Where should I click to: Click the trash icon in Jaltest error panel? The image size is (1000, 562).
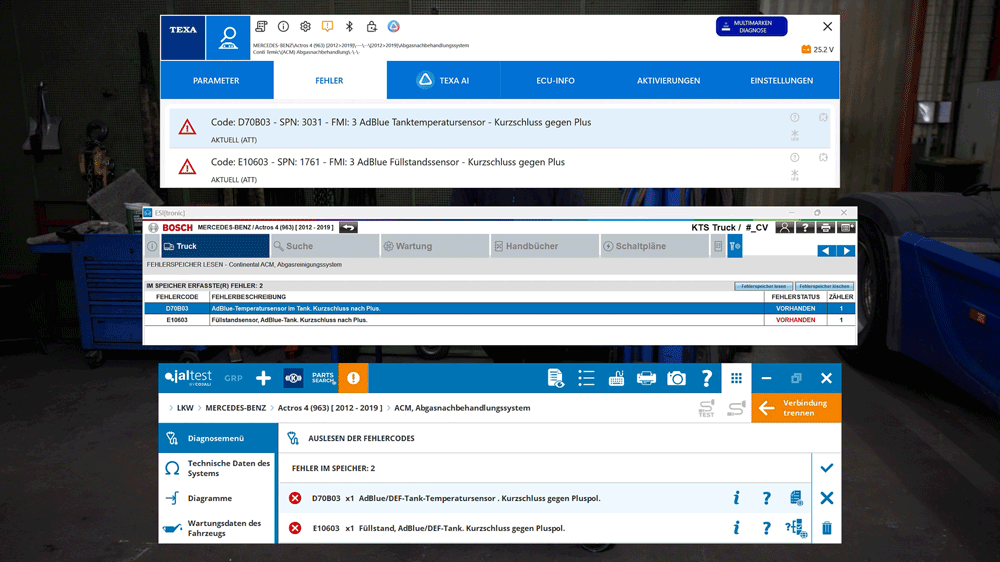point(827,528)
